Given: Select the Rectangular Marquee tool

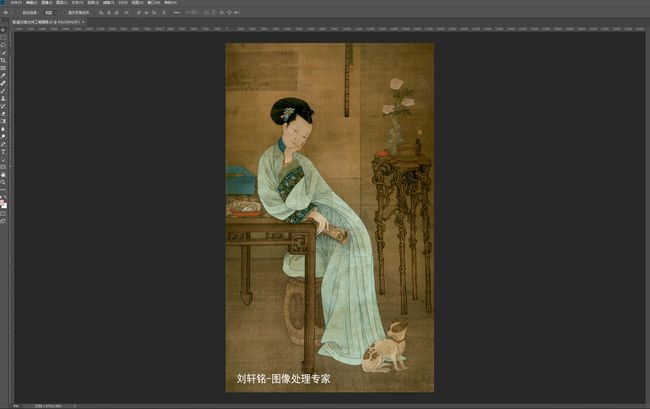Looking at the screenshot, I should click(x=3, y=37).
